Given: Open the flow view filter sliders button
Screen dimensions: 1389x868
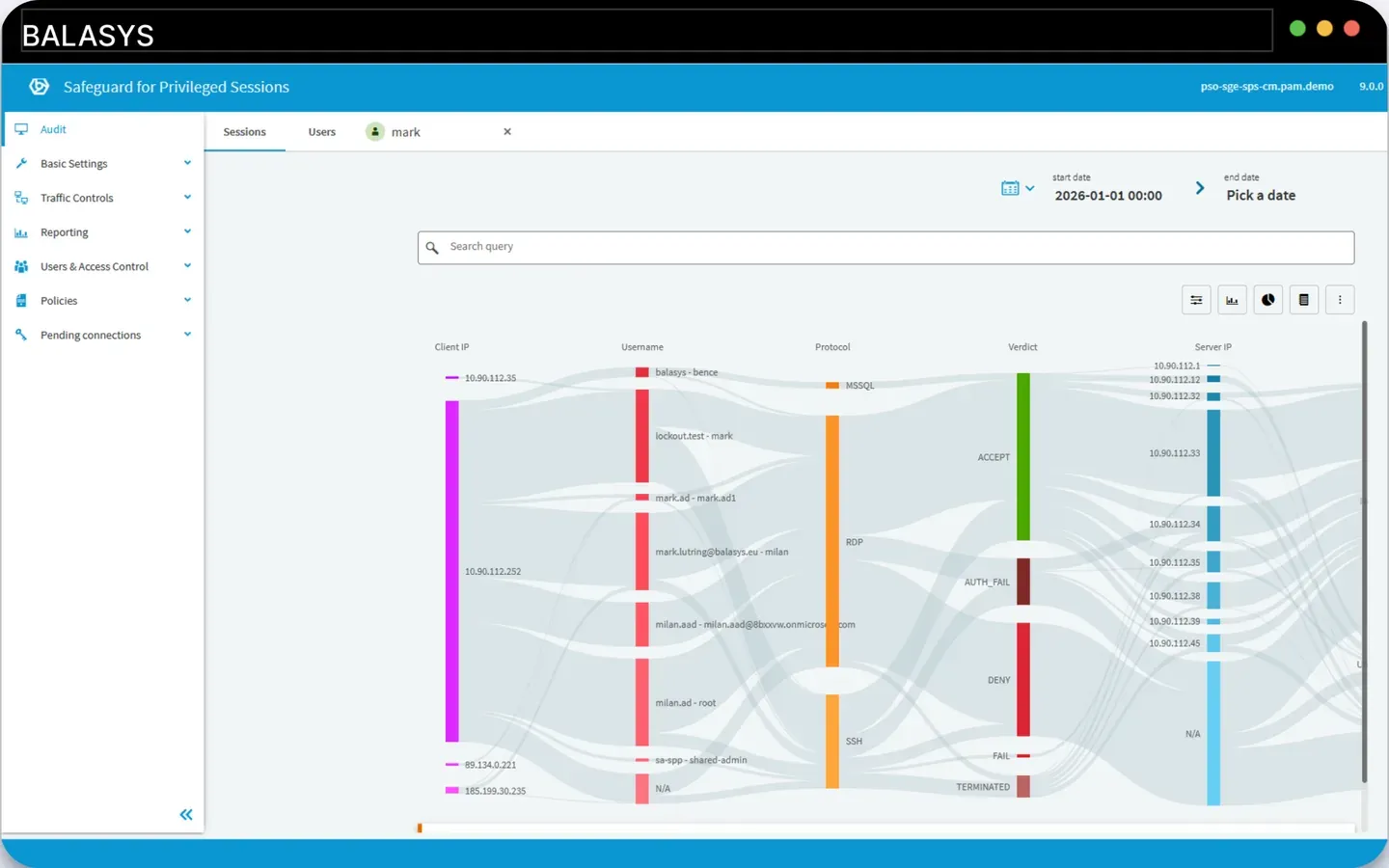Looking at the screenshot, I should [1196, 300].
